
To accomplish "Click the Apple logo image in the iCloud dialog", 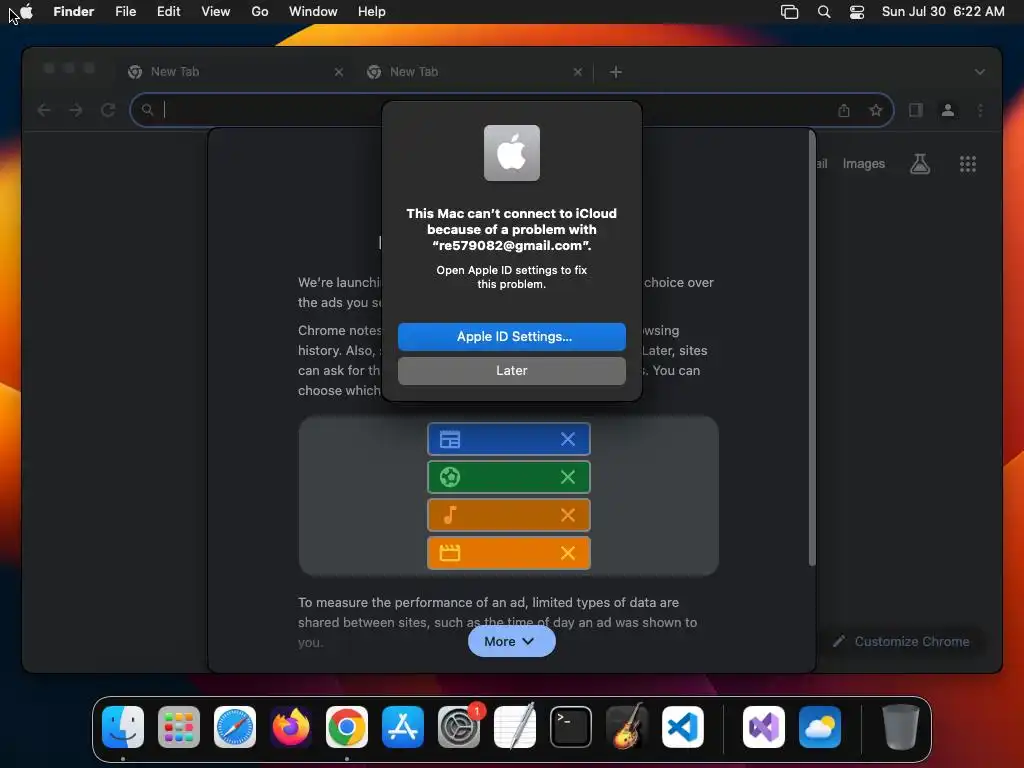I will coord(511,153).
